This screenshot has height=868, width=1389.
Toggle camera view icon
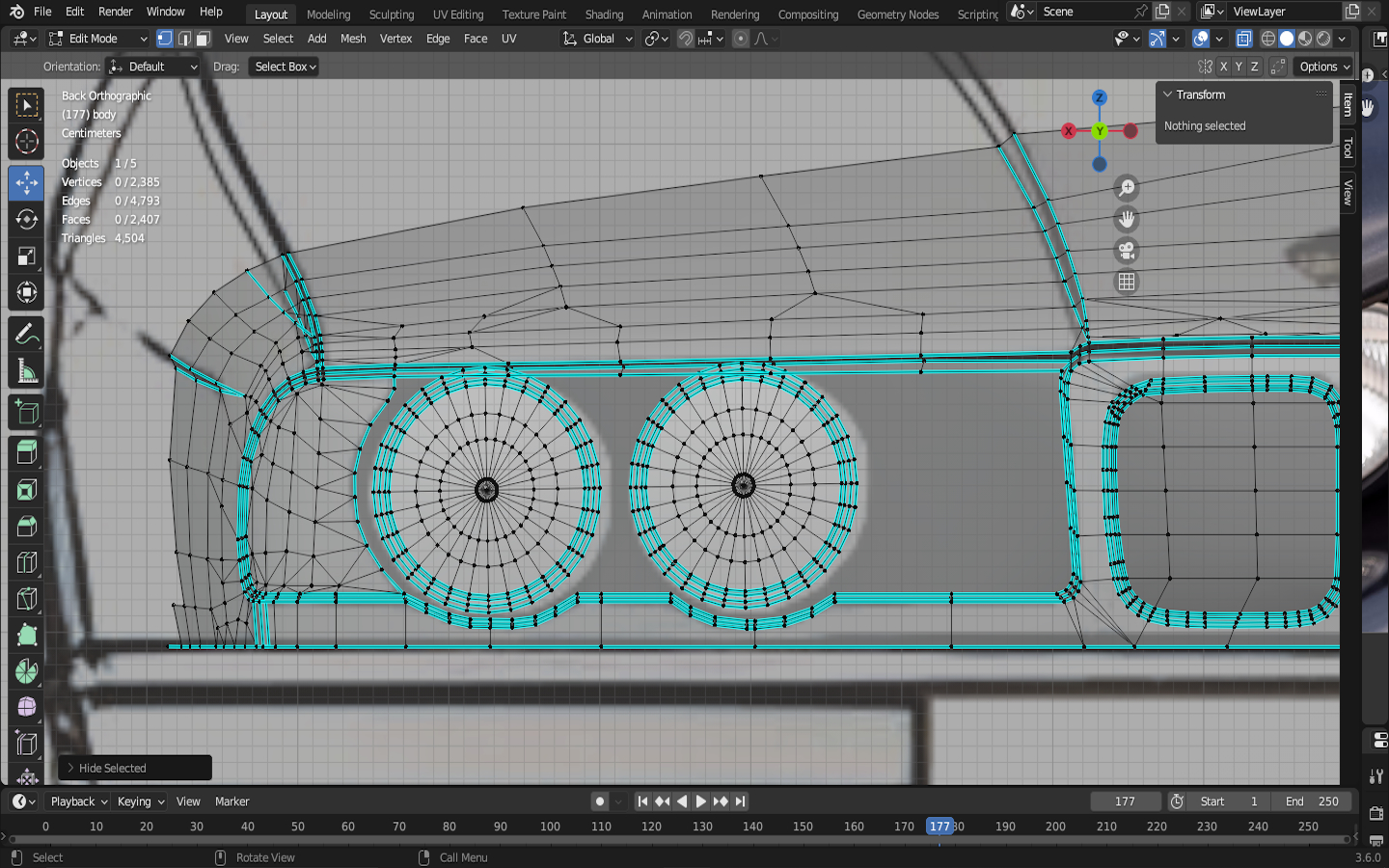click(x=1126, y=251)
